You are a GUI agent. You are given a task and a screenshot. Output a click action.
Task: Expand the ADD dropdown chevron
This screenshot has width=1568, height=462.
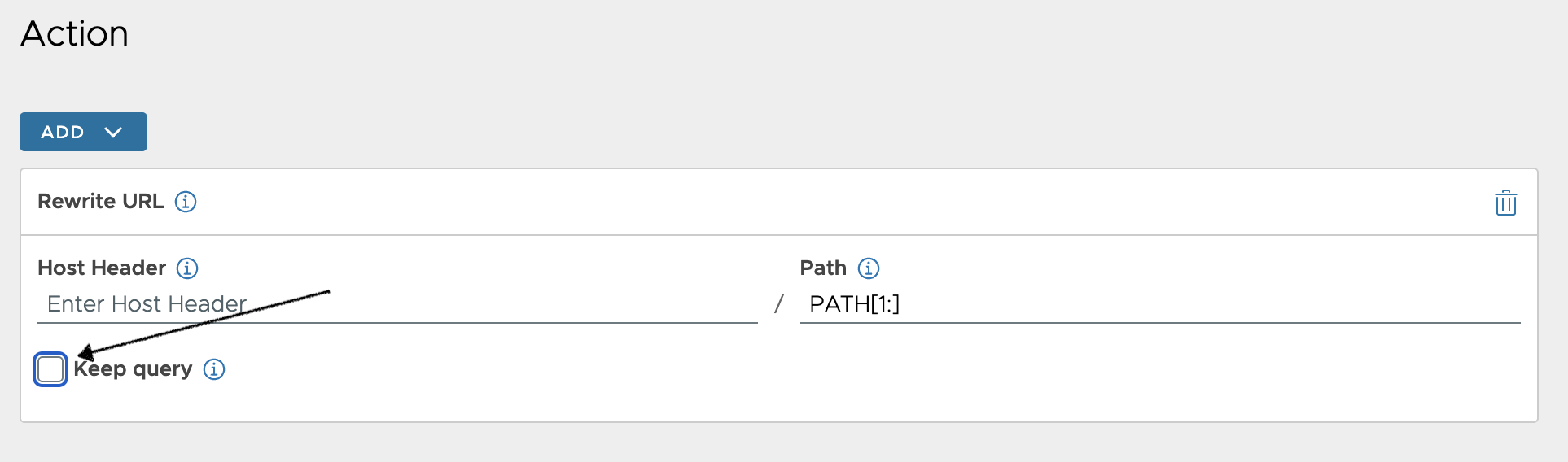113,132
